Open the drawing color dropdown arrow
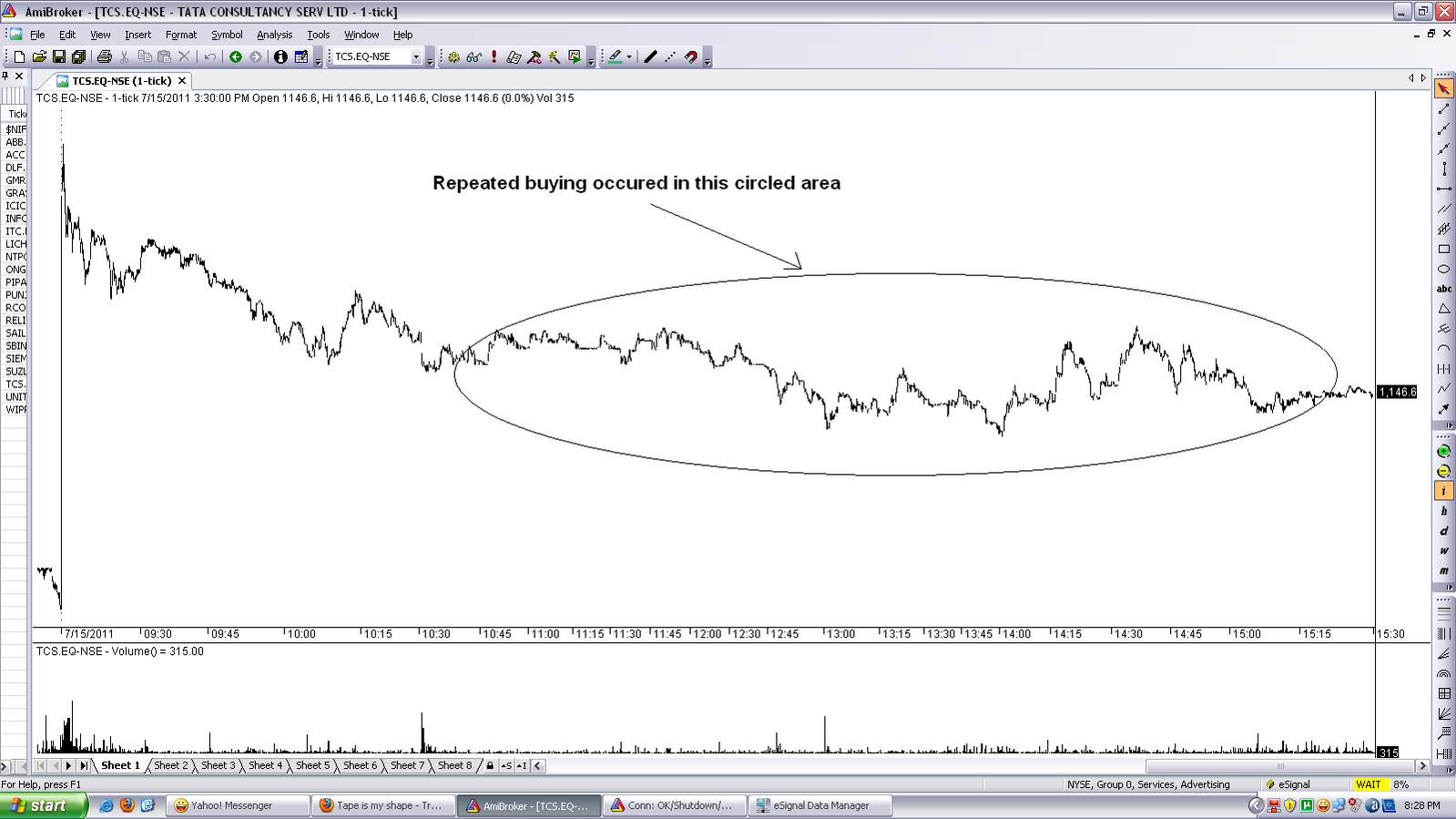Viewport: 1456px width, 819px height. click(628, 56)
